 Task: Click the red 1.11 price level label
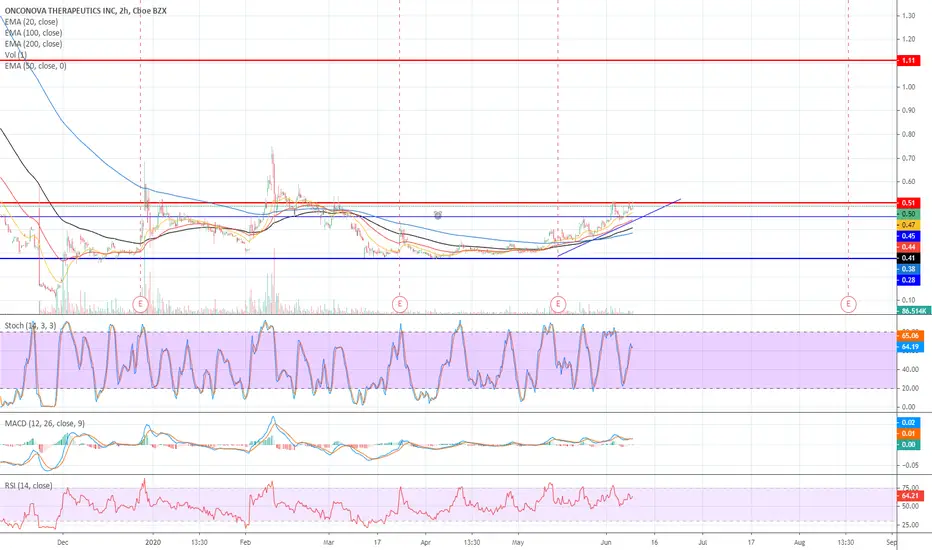point(908,61)
